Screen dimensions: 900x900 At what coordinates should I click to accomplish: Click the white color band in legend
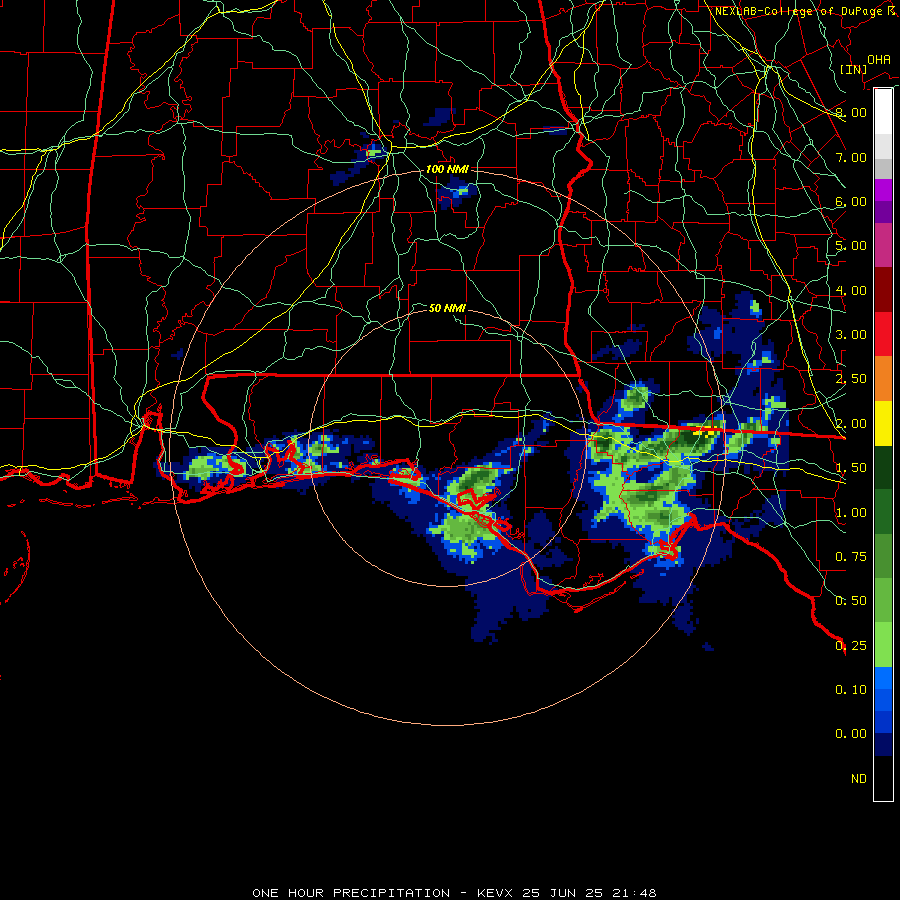(x=883, y=111)
